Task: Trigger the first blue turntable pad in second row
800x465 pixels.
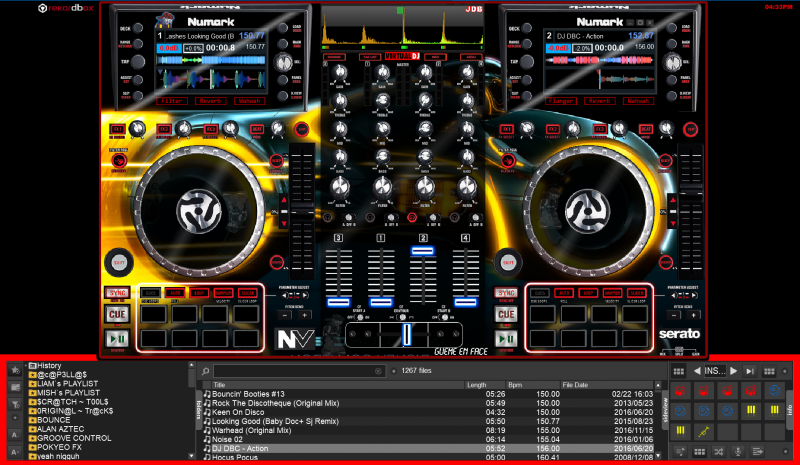Action: pyautogui.click(x=680, y=411)
